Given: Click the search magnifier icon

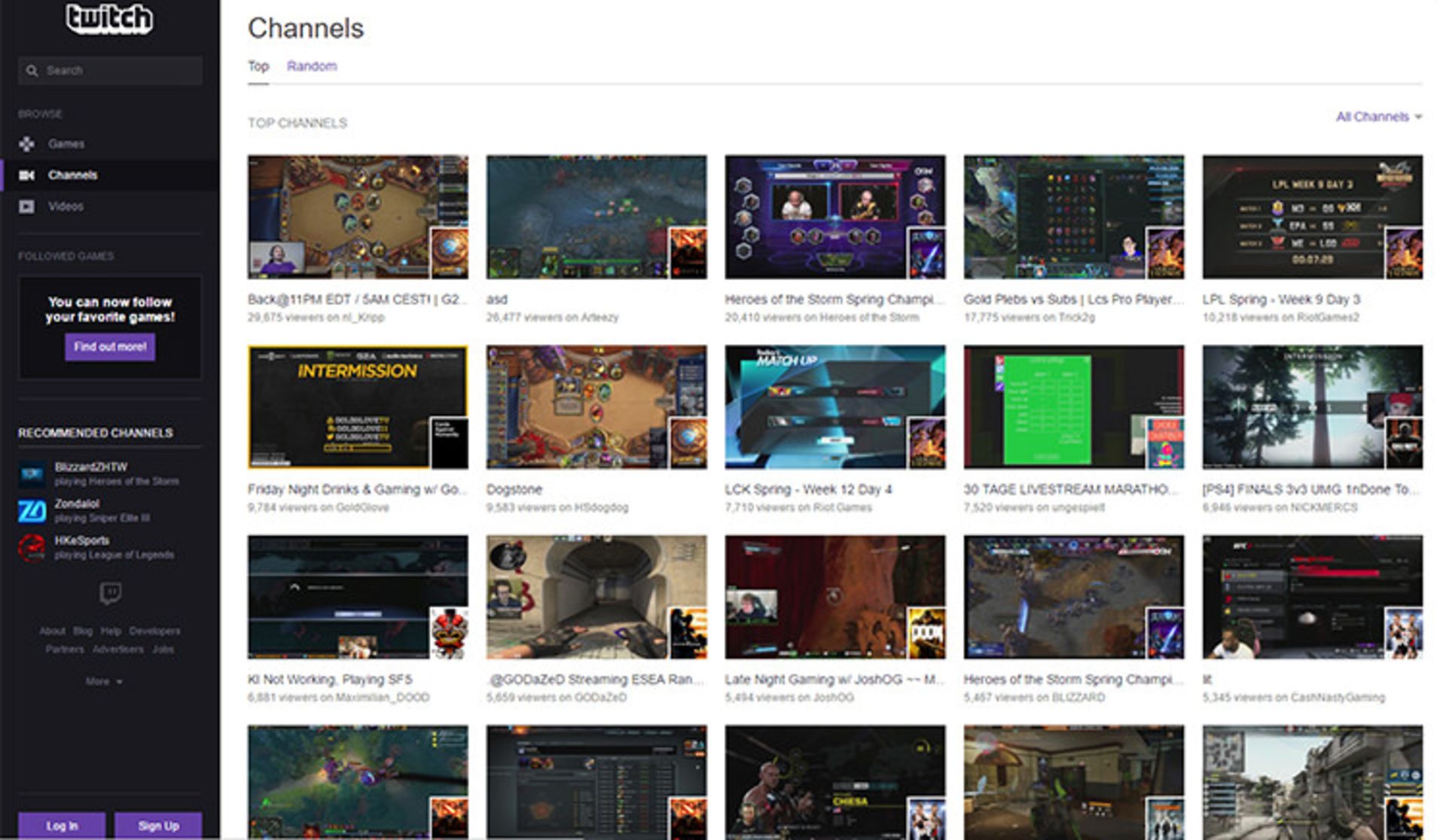Looking at the screenshot, I should 32,69.
